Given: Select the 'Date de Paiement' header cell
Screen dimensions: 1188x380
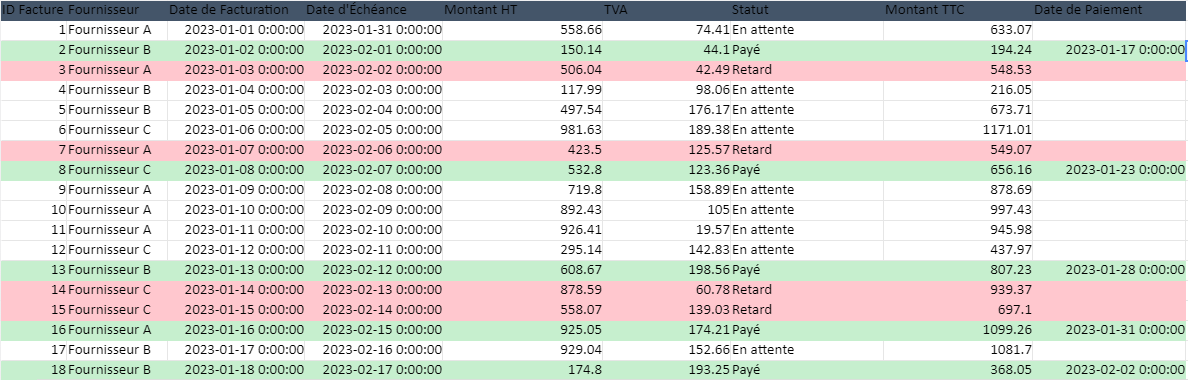Looking at the screenshot, I should pos(1110,11).
